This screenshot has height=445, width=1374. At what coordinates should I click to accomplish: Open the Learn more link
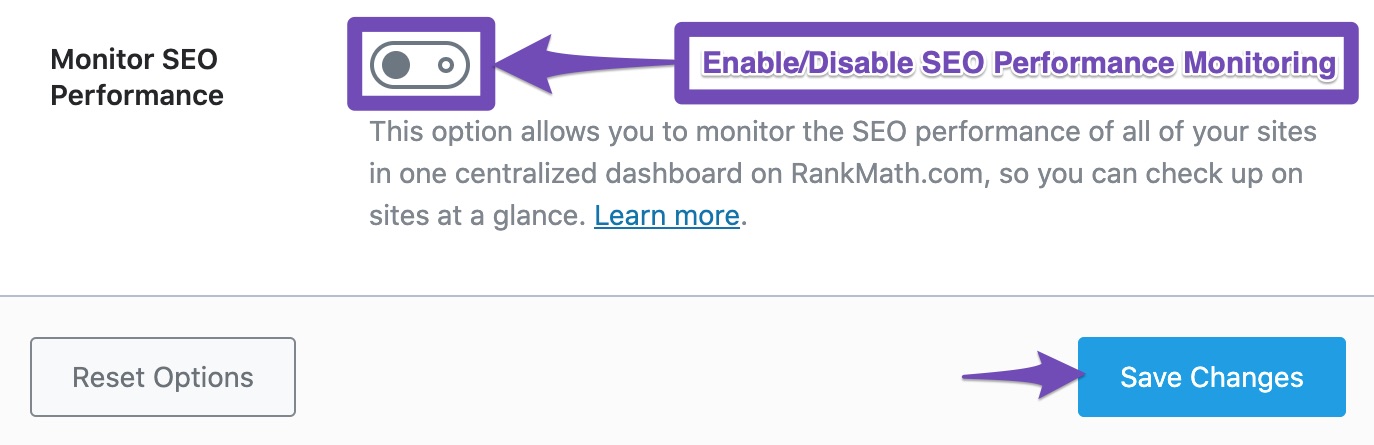coord(666,215)
